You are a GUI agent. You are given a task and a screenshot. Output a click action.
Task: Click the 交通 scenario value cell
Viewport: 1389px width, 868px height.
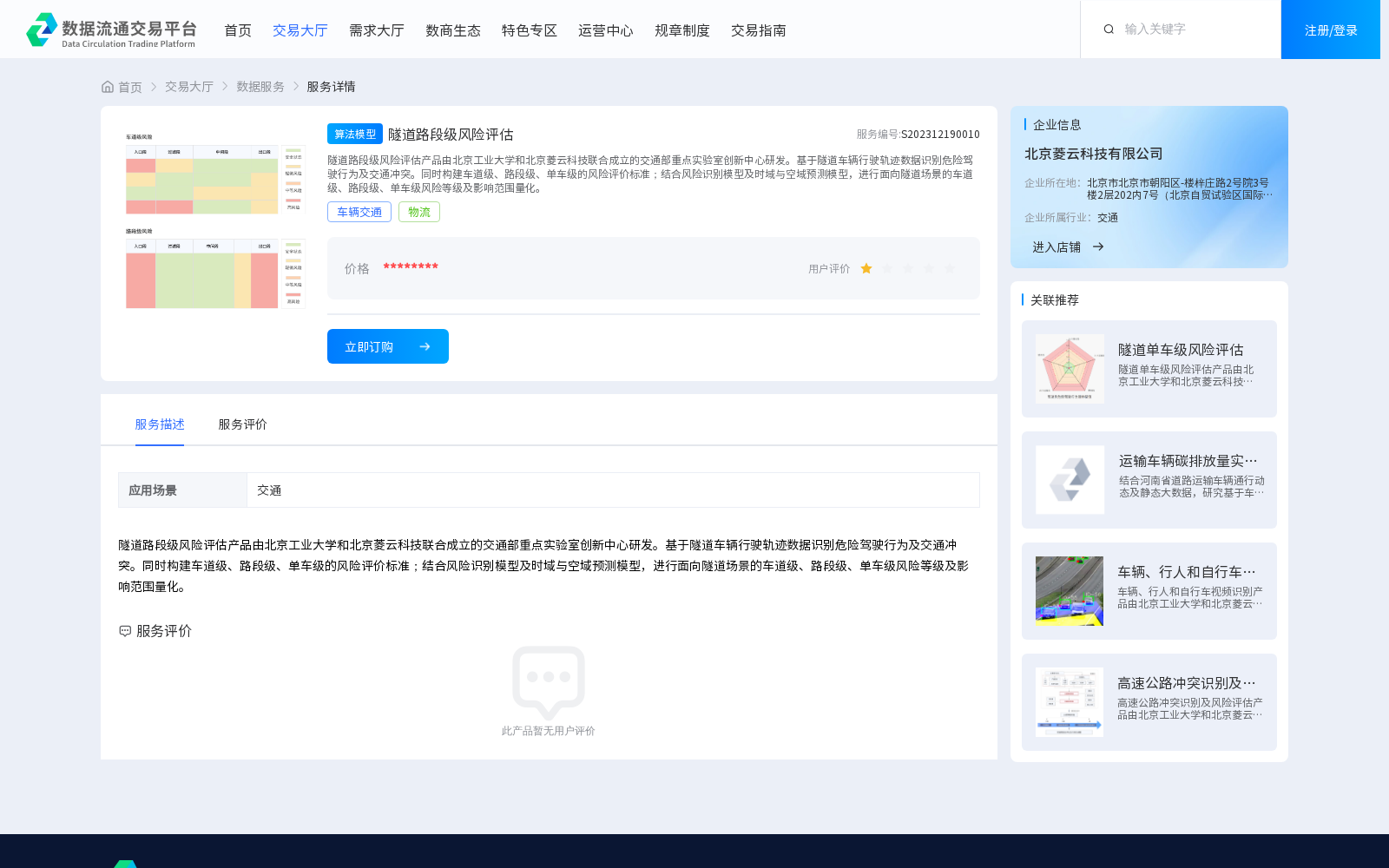(613, 490)
